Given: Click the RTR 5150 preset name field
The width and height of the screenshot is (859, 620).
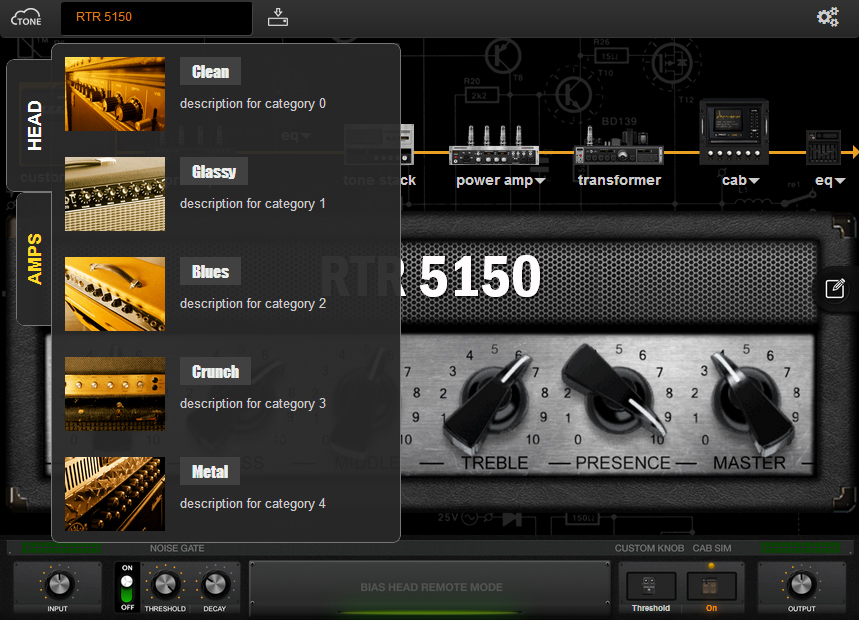Looking at the screenshot, I should (x=156, y=18).
